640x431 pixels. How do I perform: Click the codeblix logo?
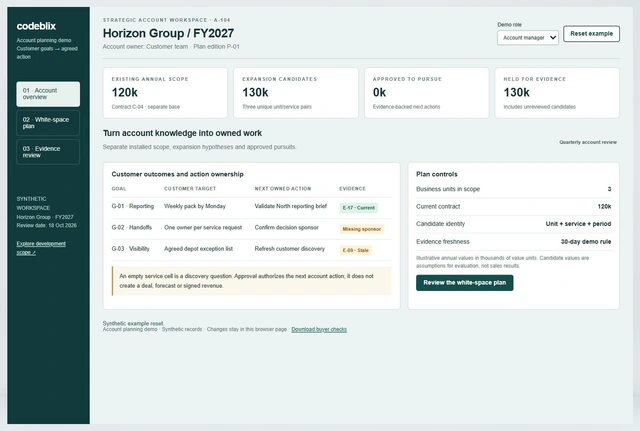(36, 26)
